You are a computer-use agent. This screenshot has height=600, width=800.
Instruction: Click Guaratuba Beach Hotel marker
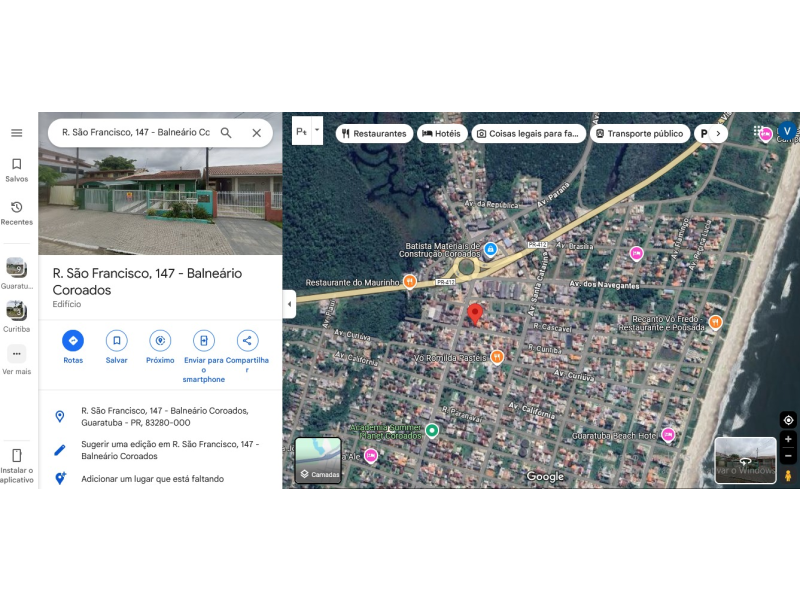tap(668, 435)
